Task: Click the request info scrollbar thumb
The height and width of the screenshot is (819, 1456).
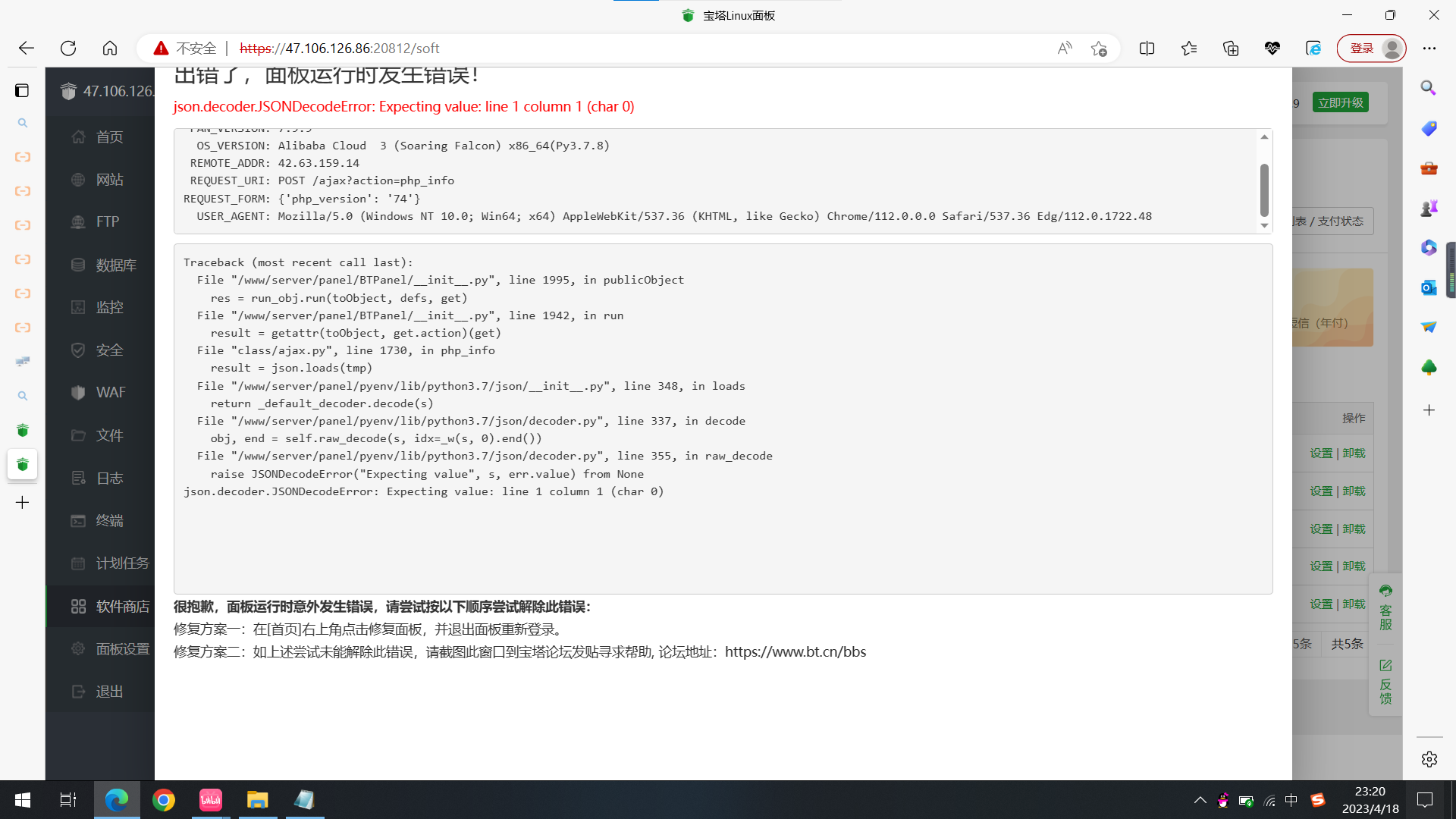Action: point(1264,190)
